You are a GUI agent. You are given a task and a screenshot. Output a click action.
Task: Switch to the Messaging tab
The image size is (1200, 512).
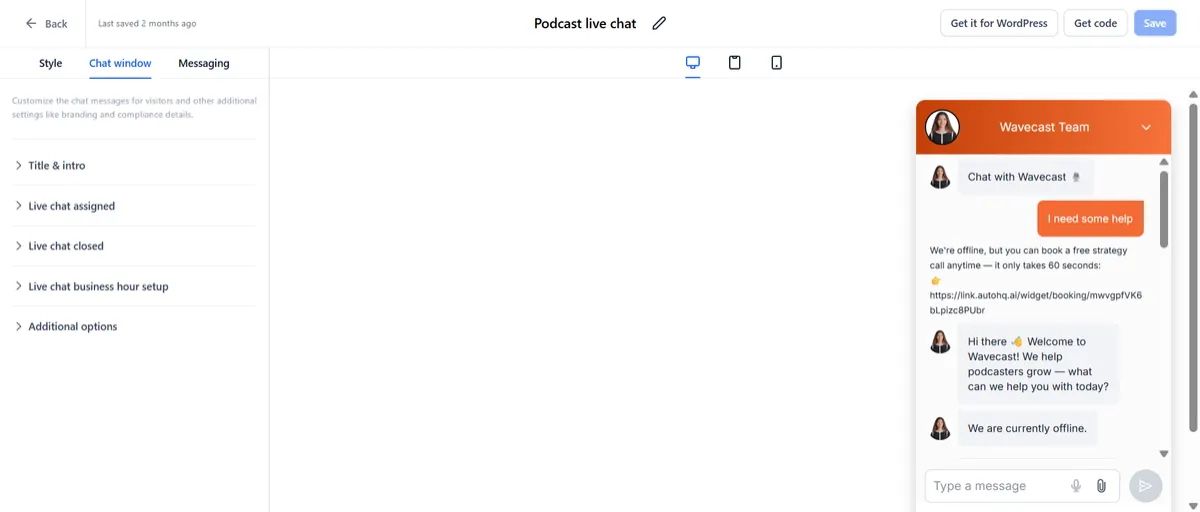(204, 63)
